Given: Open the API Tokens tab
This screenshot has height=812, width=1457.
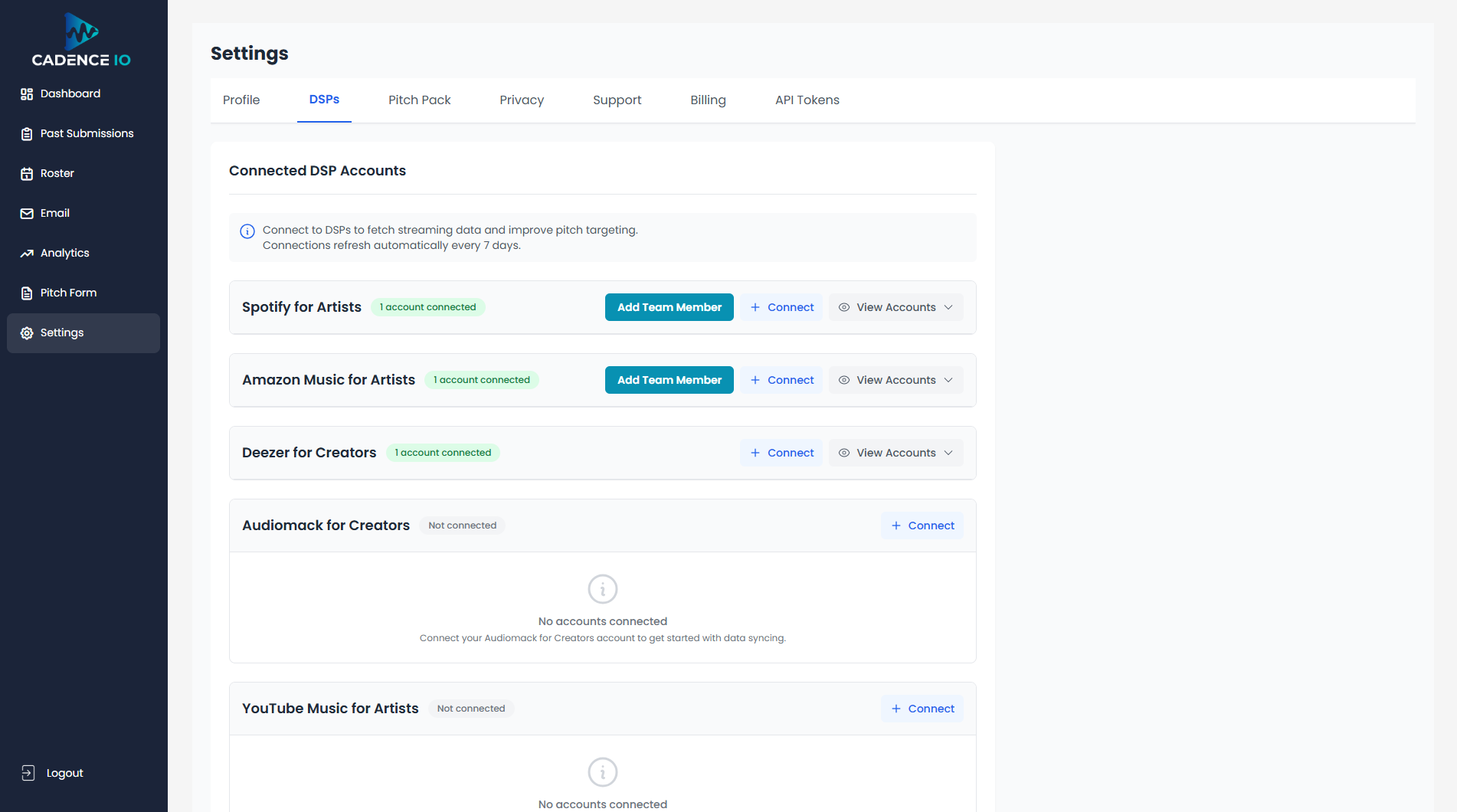Looking at the screenshot, I should click(807, 100).
